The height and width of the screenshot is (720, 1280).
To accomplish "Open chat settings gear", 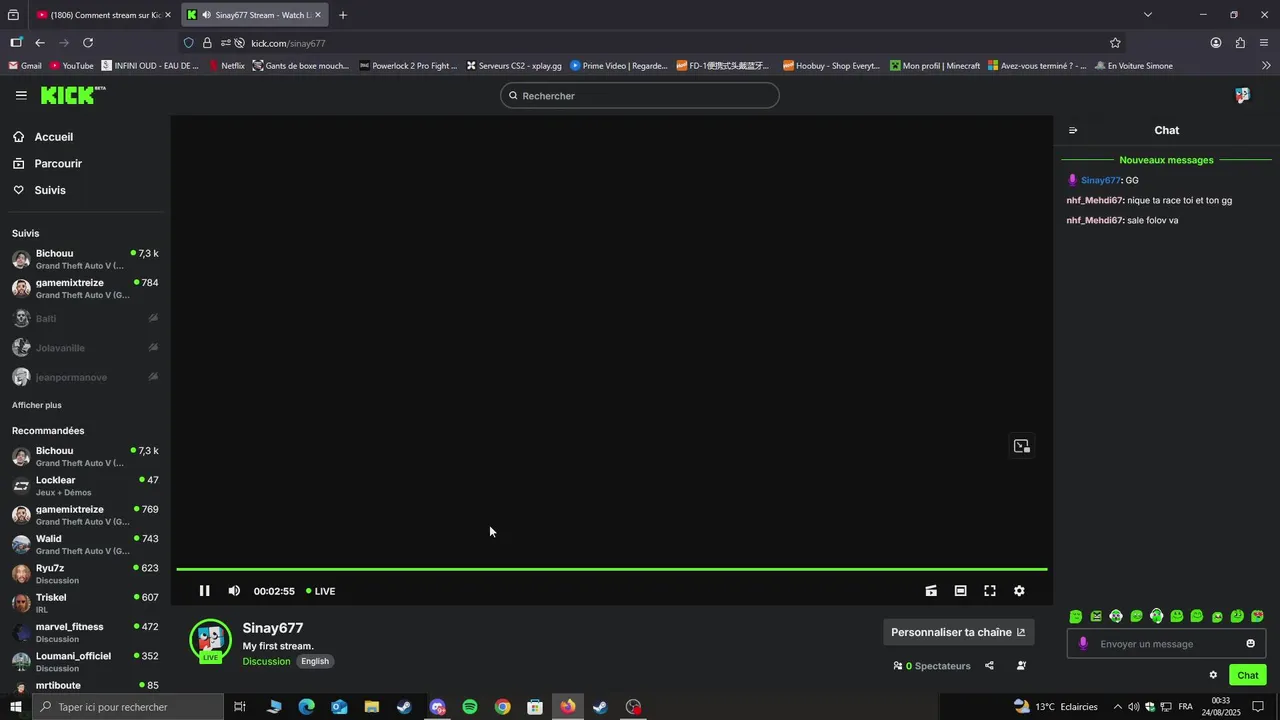I will tap(1213, 675).
